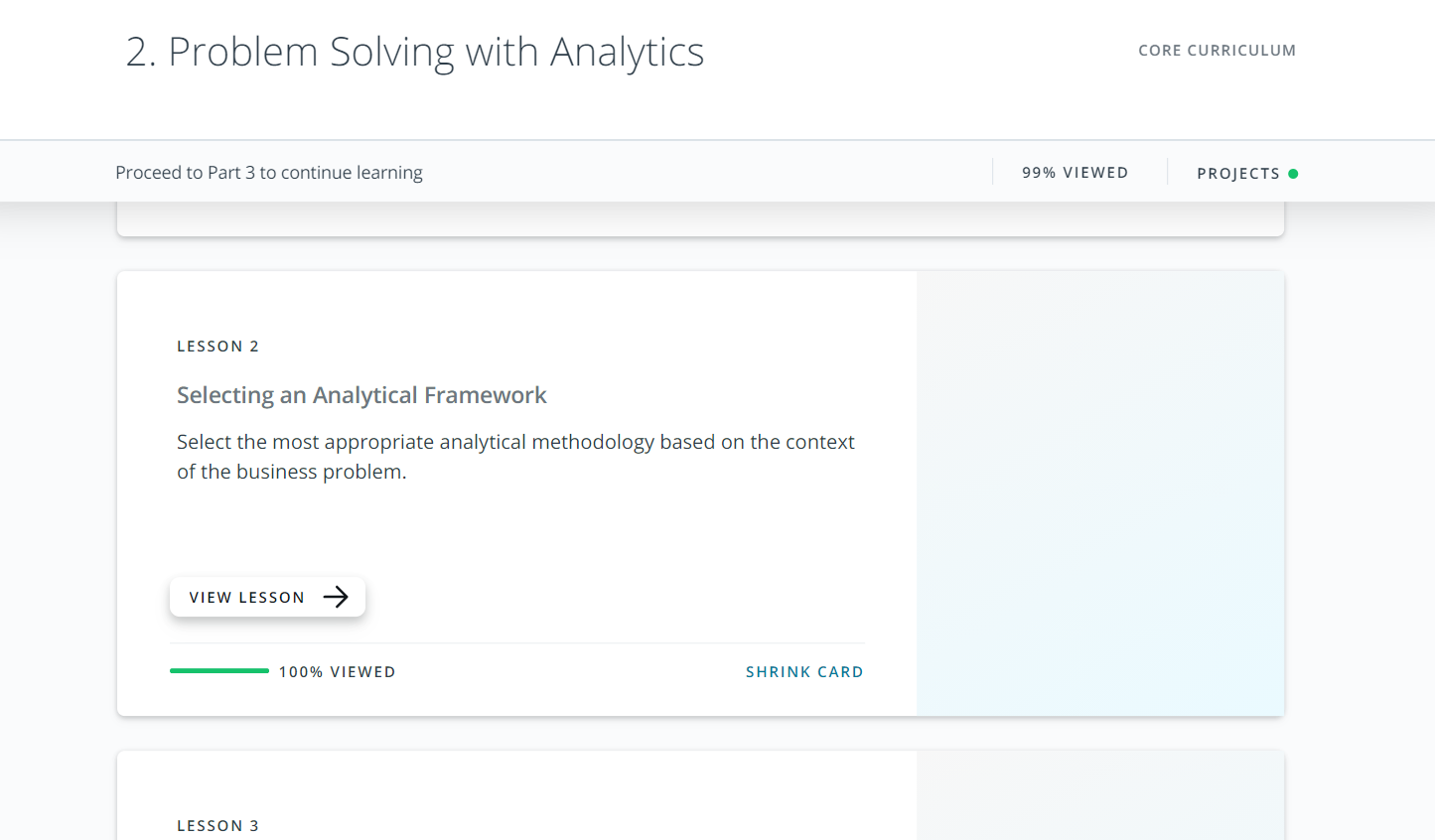Collapse Lesson 2 with Shrink Card
1435x840 pixels.
tap(804, 672)
